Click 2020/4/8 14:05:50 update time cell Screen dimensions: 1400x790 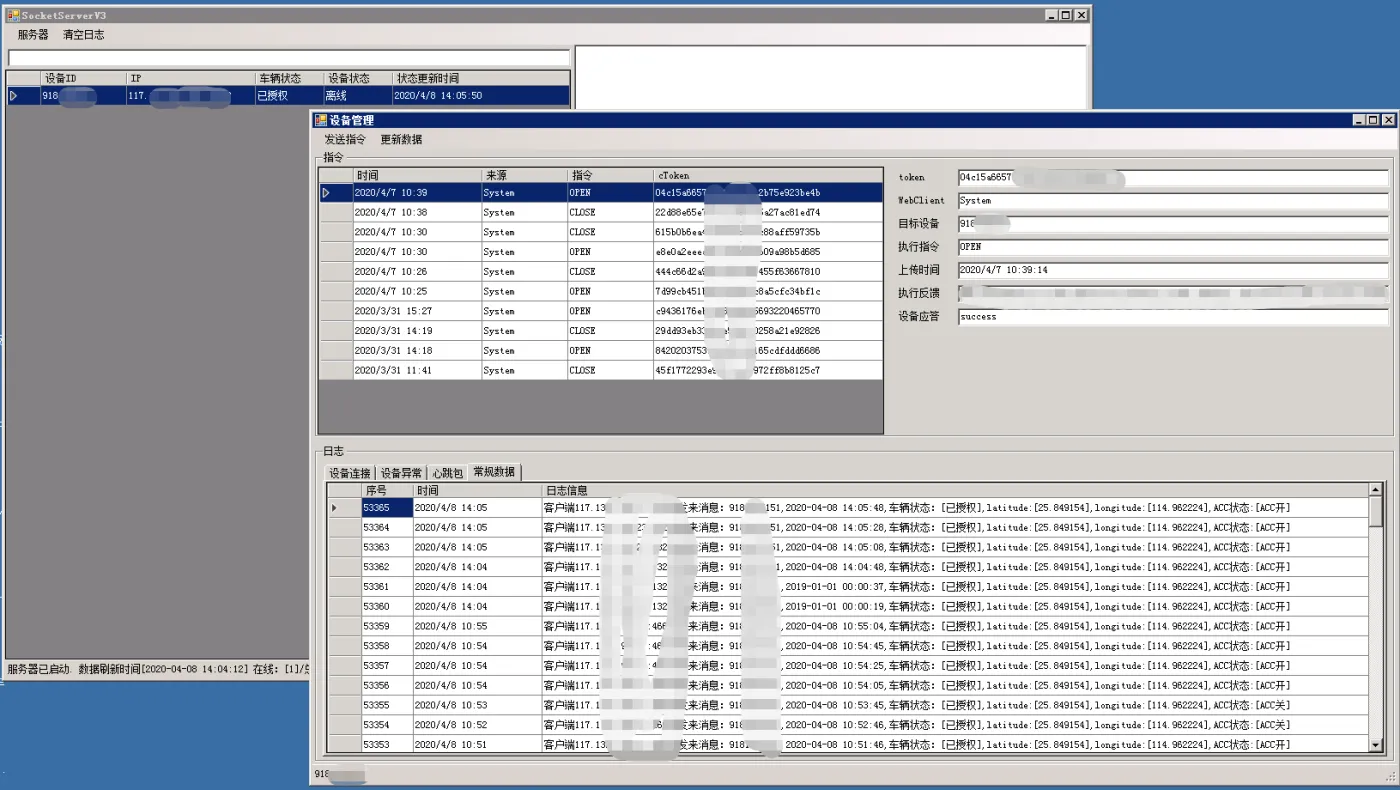480,96
